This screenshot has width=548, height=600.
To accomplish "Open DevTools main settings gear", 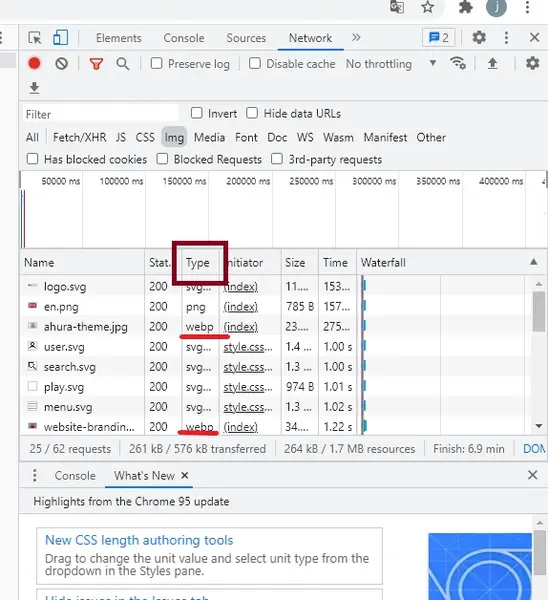I will pos(479,38).
